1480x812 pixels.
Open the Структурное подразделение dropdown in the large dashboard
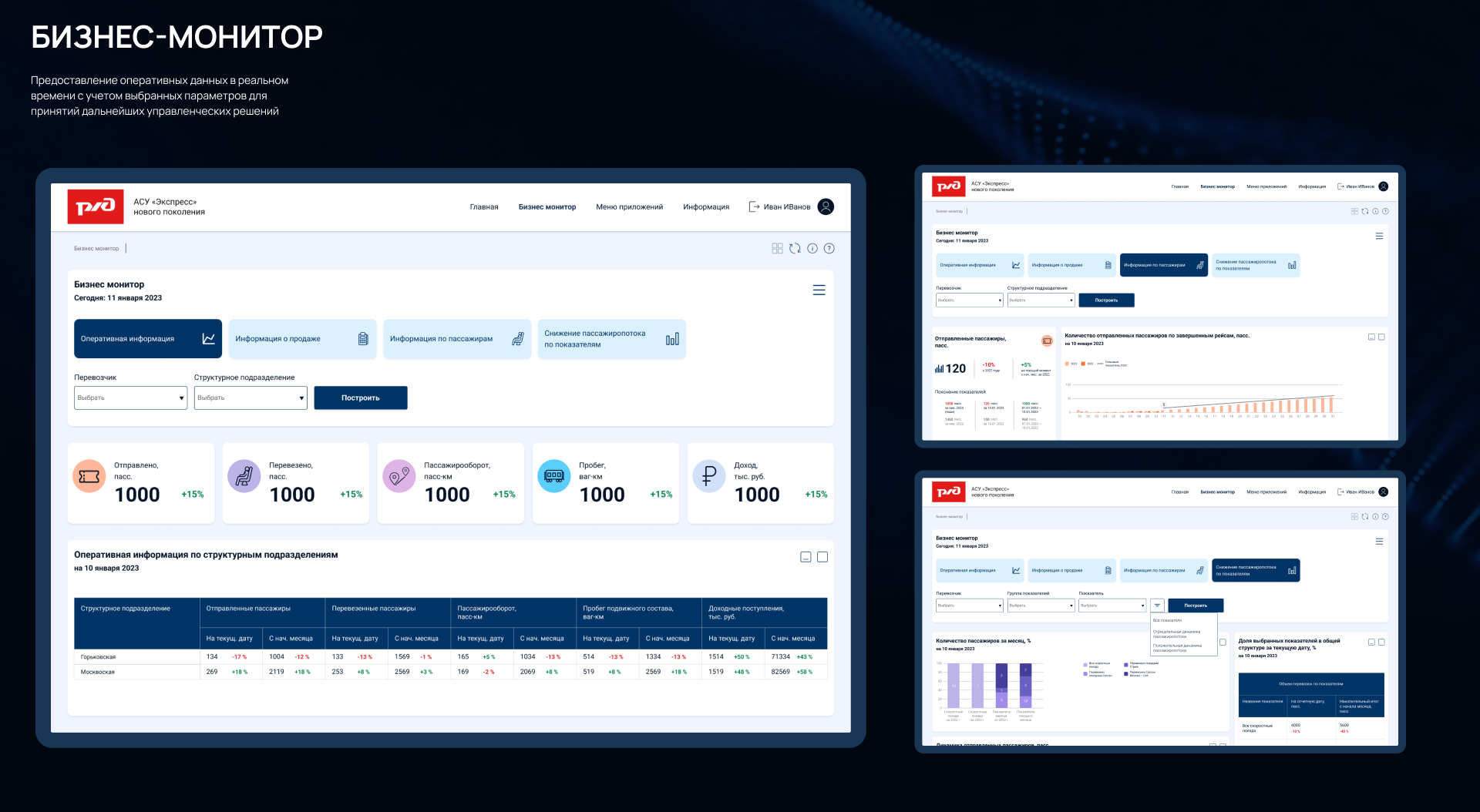(251, 398)
